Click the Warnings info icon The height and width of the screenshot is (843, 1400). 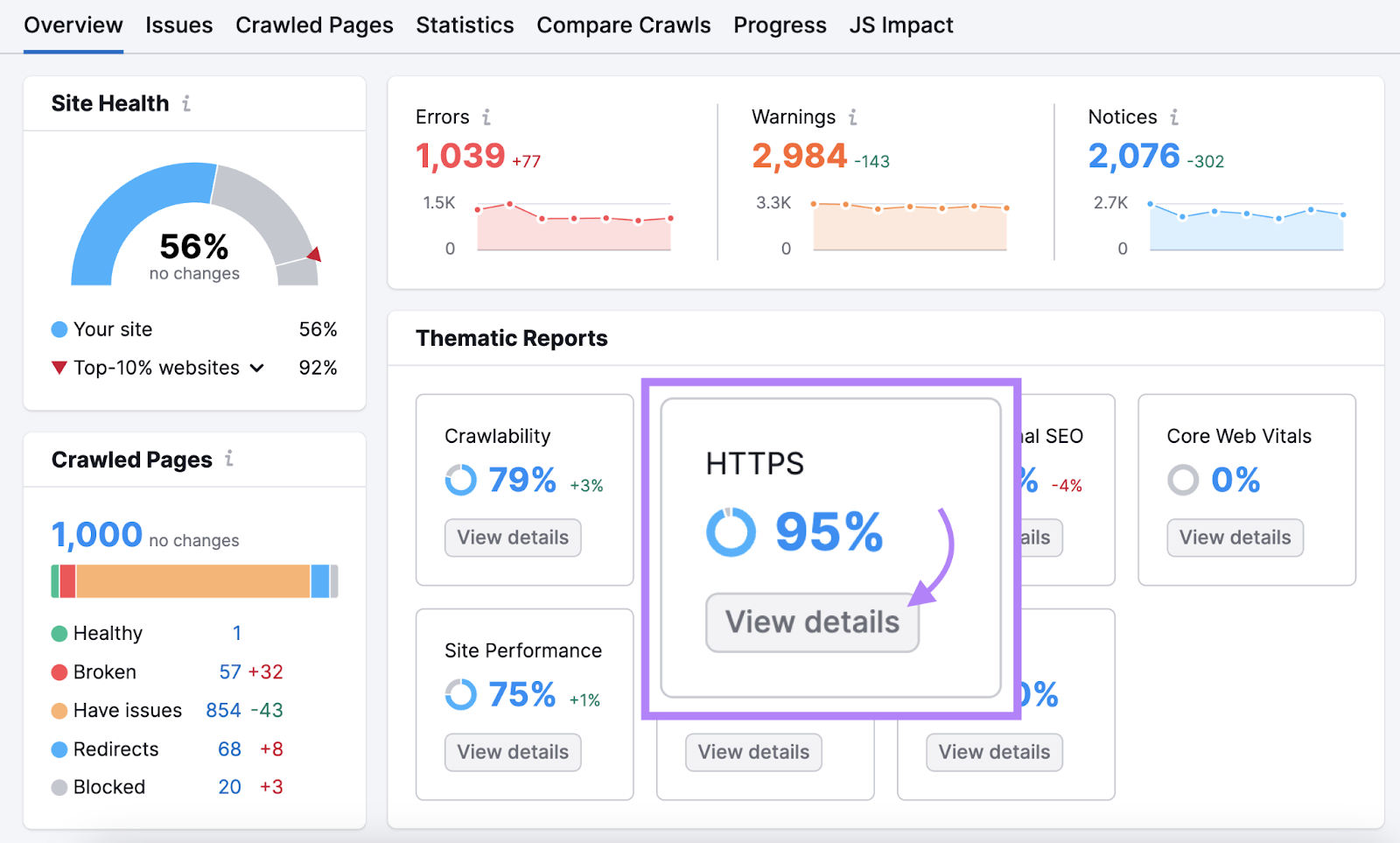(x=852, y=116)
